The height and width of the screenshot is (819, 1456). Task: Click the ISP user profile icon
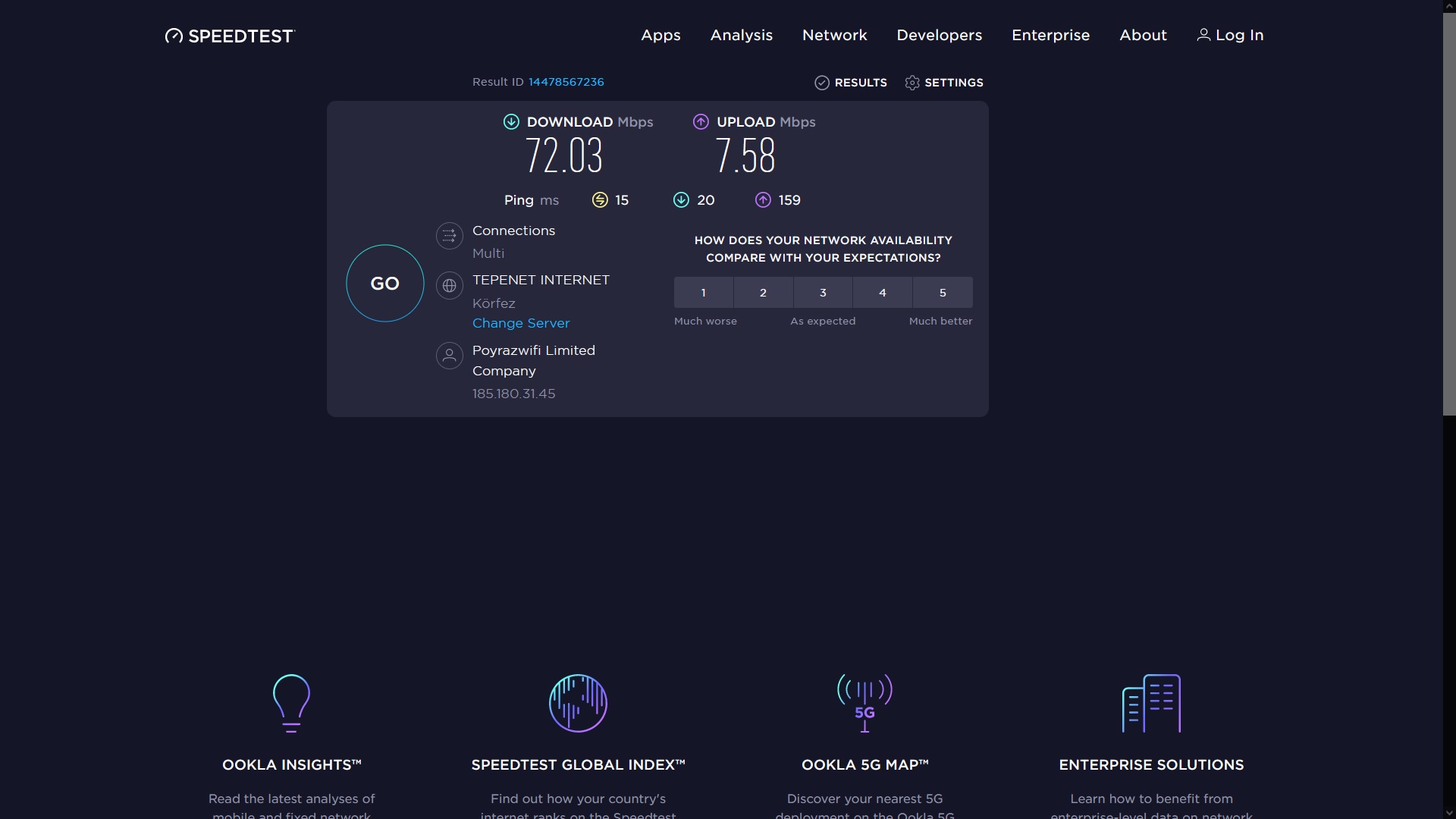pyautogui.click(x=449, y=355)
